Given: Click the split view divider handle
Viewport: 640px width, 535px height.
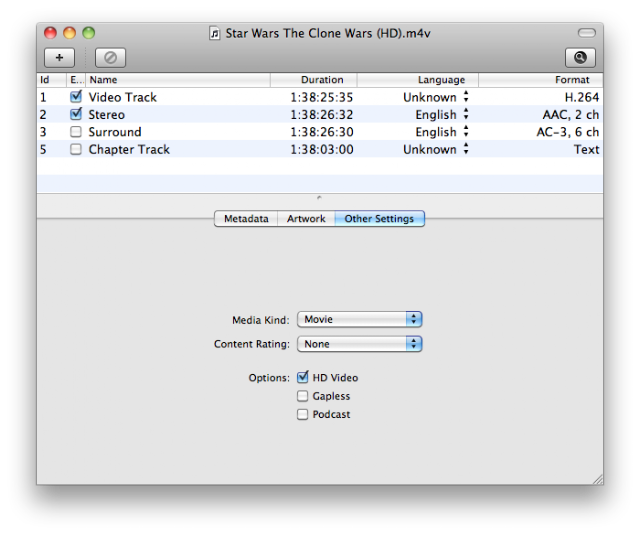Looking at the screenshot, I should click(x=319, y=198).
